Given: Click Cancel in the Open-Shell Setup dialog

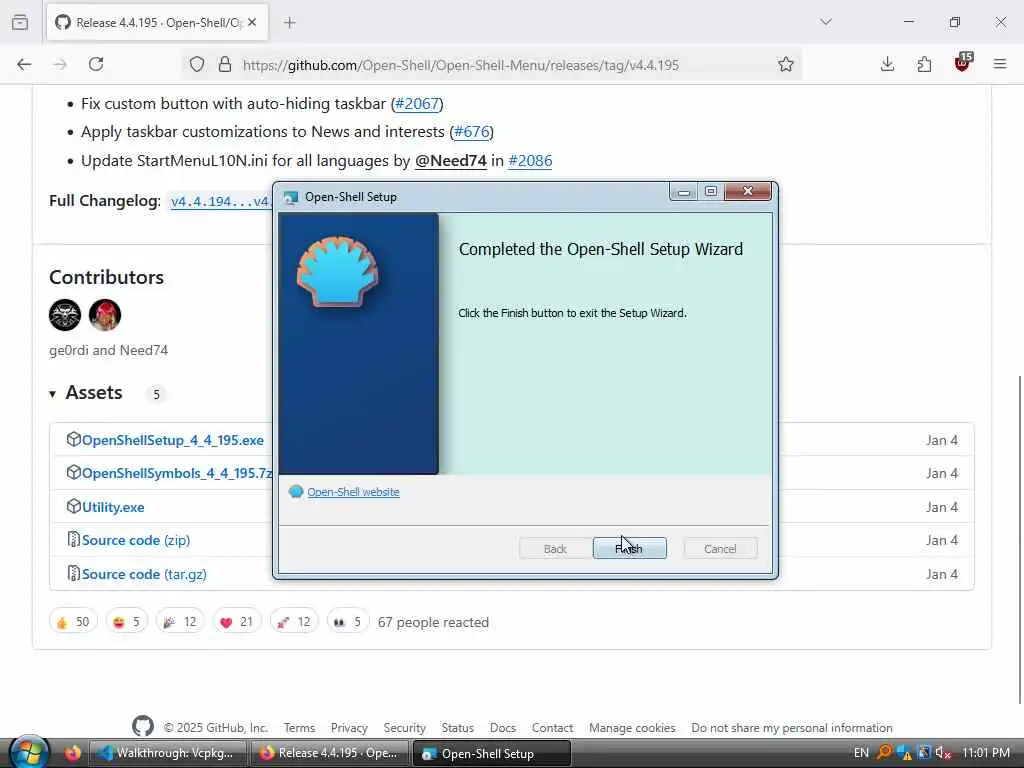Looking at the screenshot, I should pos(720,548).
